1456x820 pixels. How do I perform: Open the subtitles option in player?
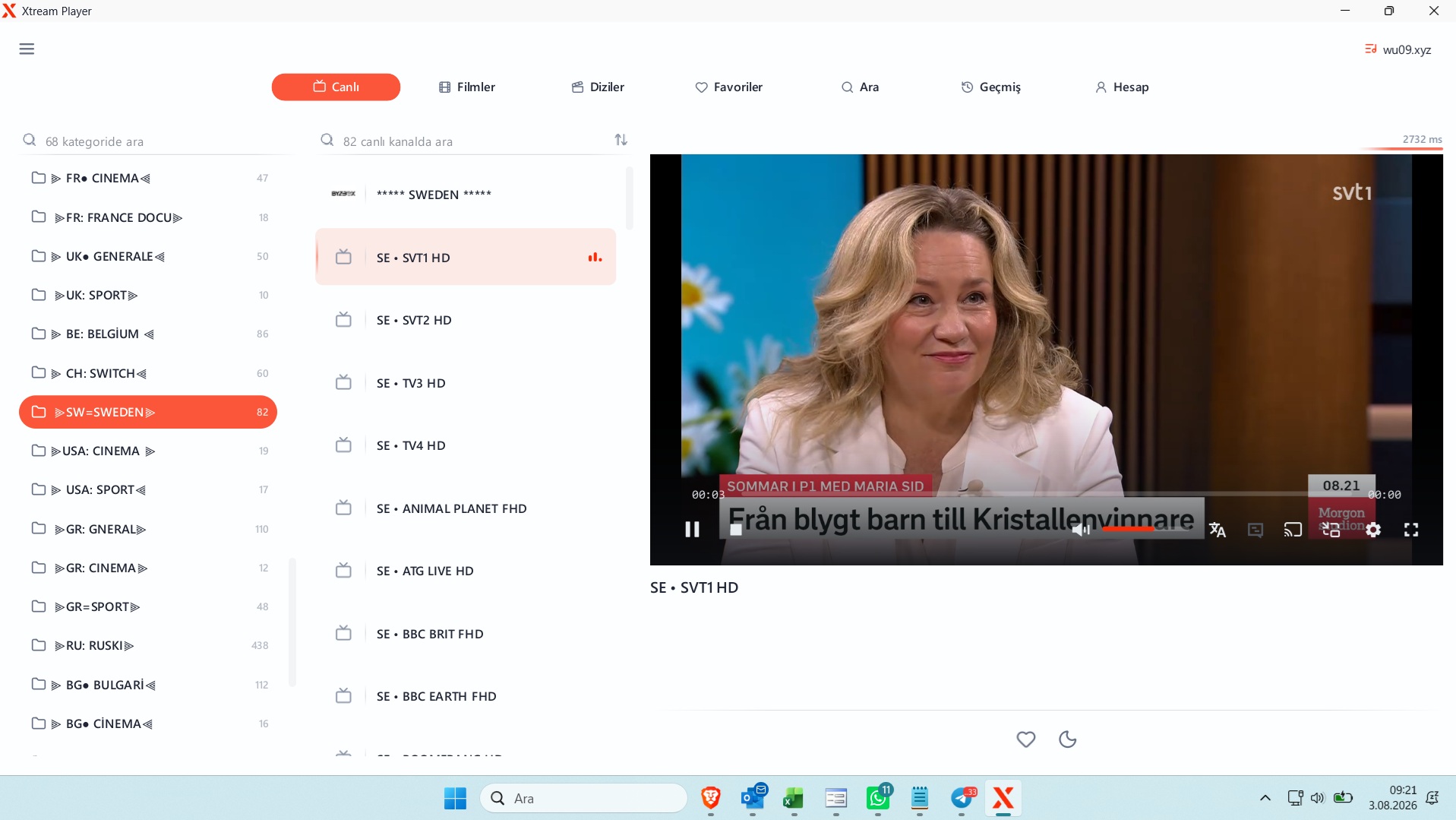(1255, 530)
